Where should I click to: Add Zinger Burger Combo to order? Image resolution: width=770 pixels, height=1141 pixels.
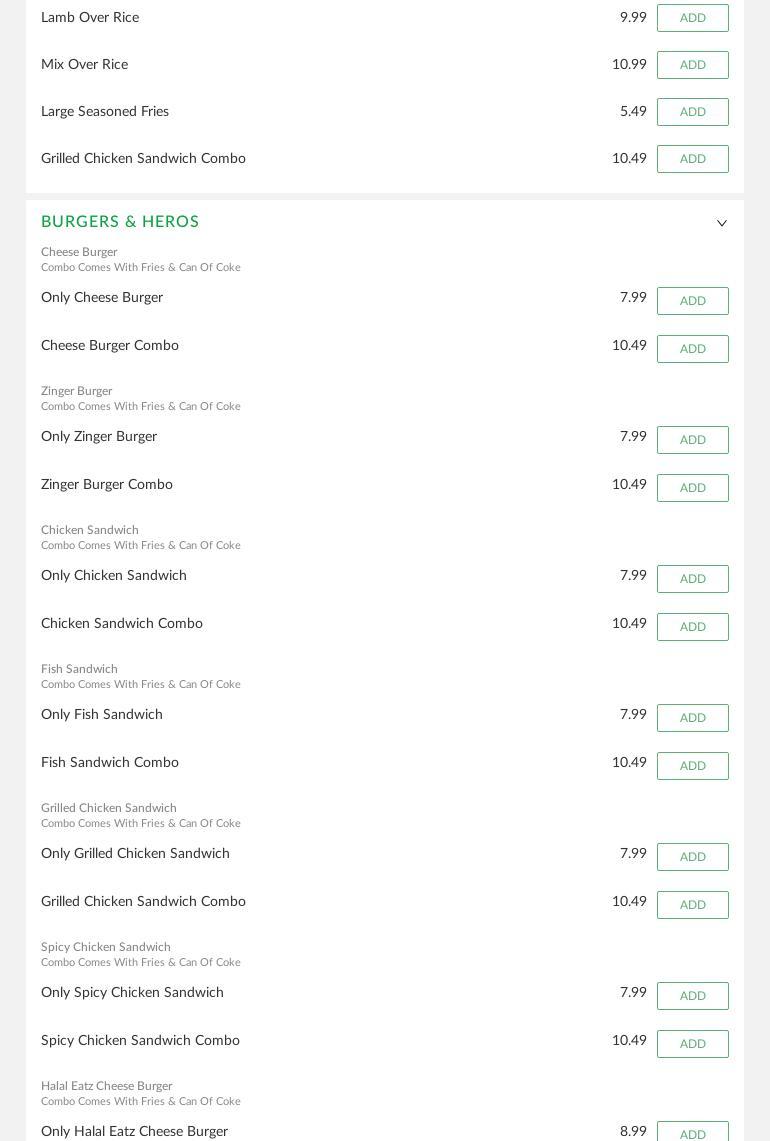coord(692,488)
